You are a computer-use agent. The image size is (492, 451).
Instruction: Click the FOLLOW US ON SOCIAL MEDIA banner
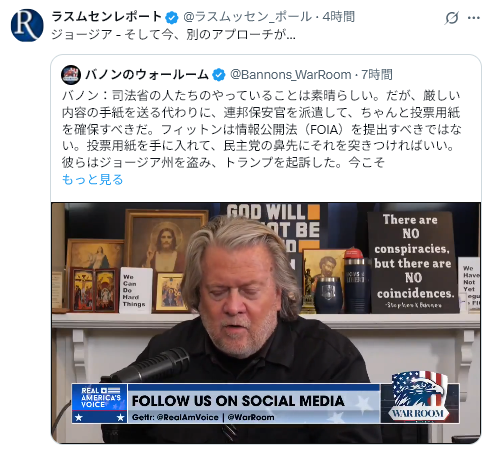pos(254,403)
